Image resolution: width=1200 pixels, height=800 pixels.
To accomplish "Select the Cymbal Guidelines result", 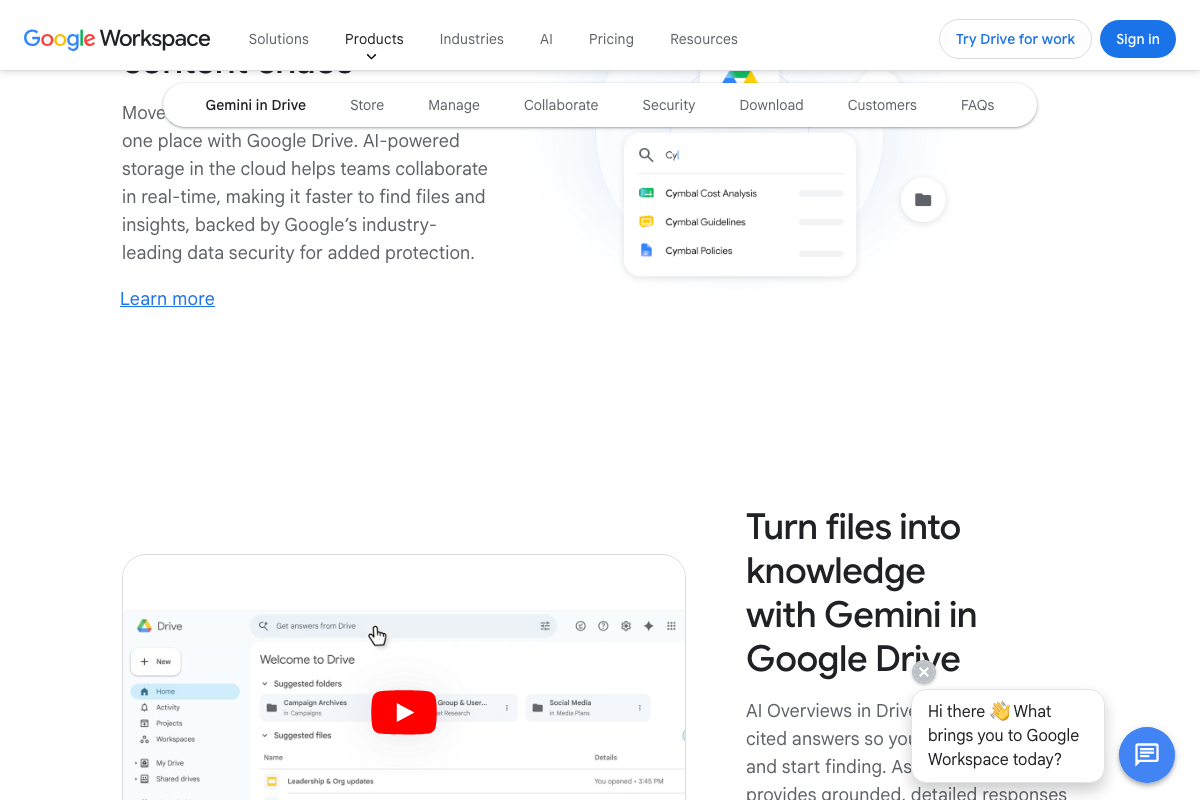I will point(740,222).
